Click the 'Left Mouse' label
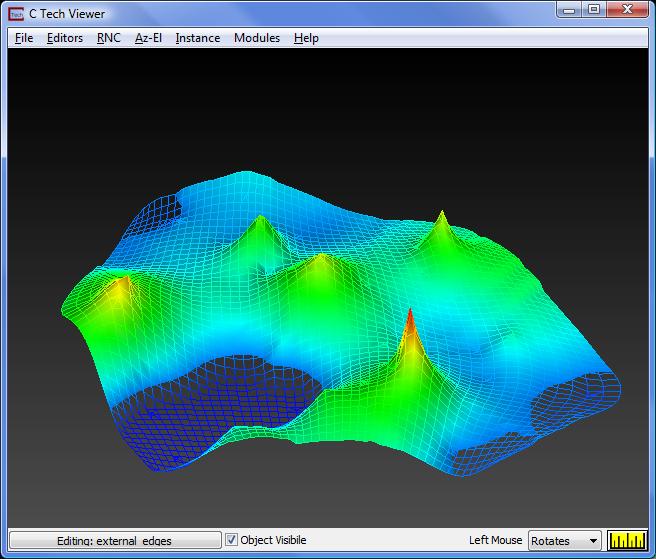 coord(495,540)
